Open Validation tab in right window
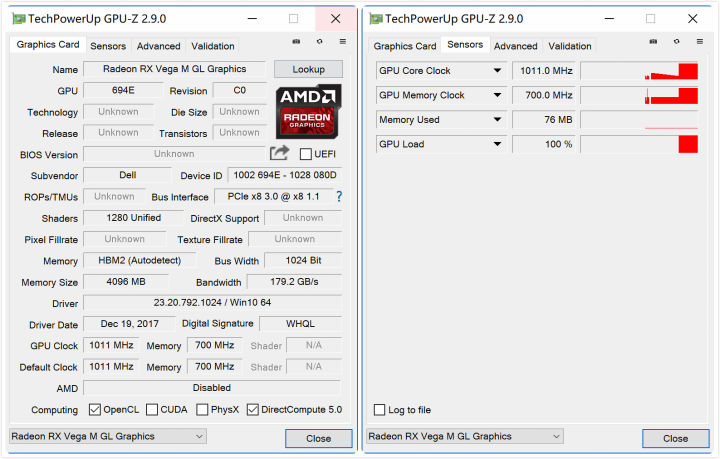720x459 pixels. [570, 46]
